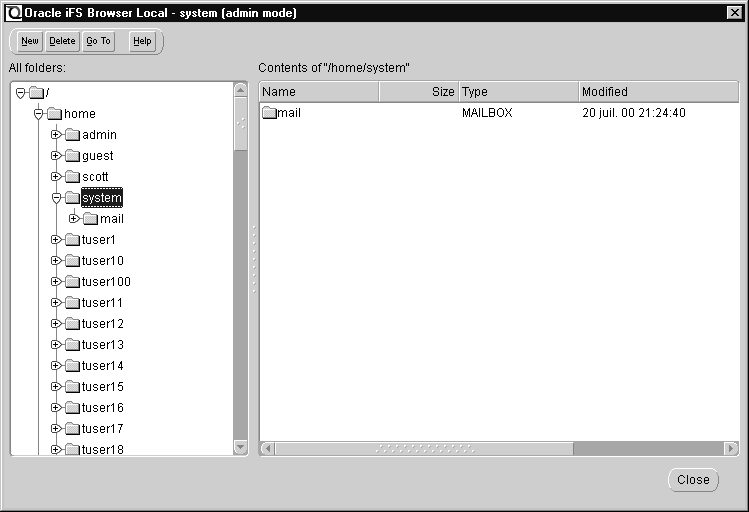
Task: Select the tuser100 folder icon
Action: tap(72, 282)
